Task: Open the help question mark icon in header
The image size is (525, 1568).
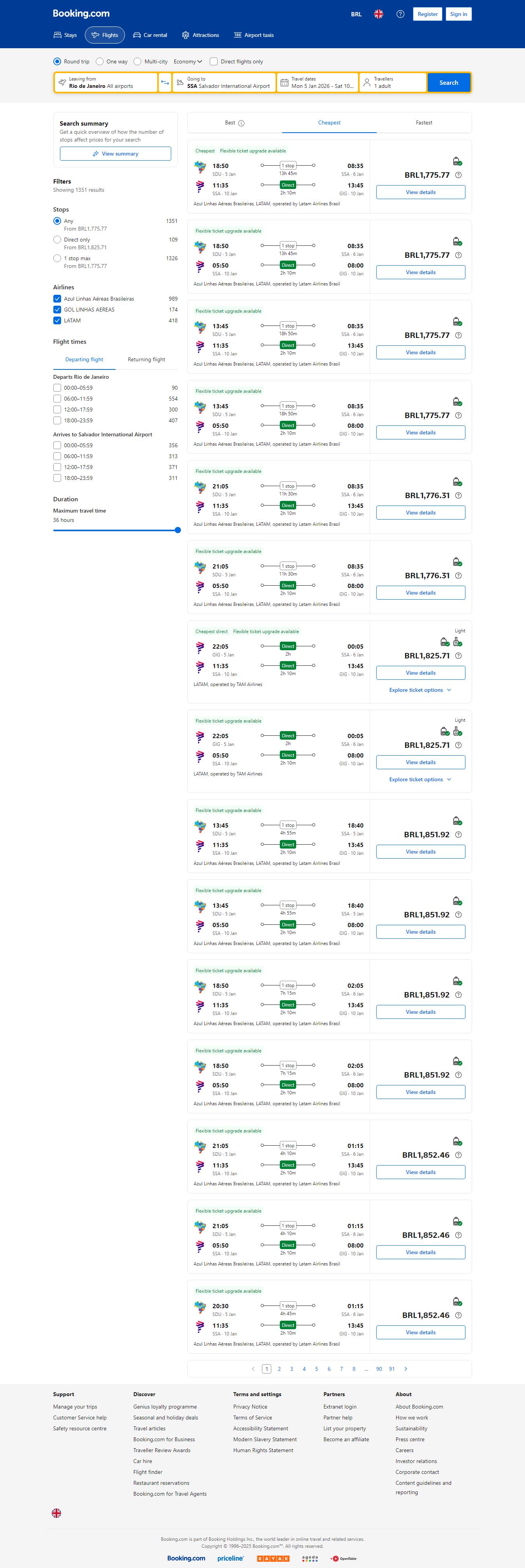Action: click(x=400, y=14)
